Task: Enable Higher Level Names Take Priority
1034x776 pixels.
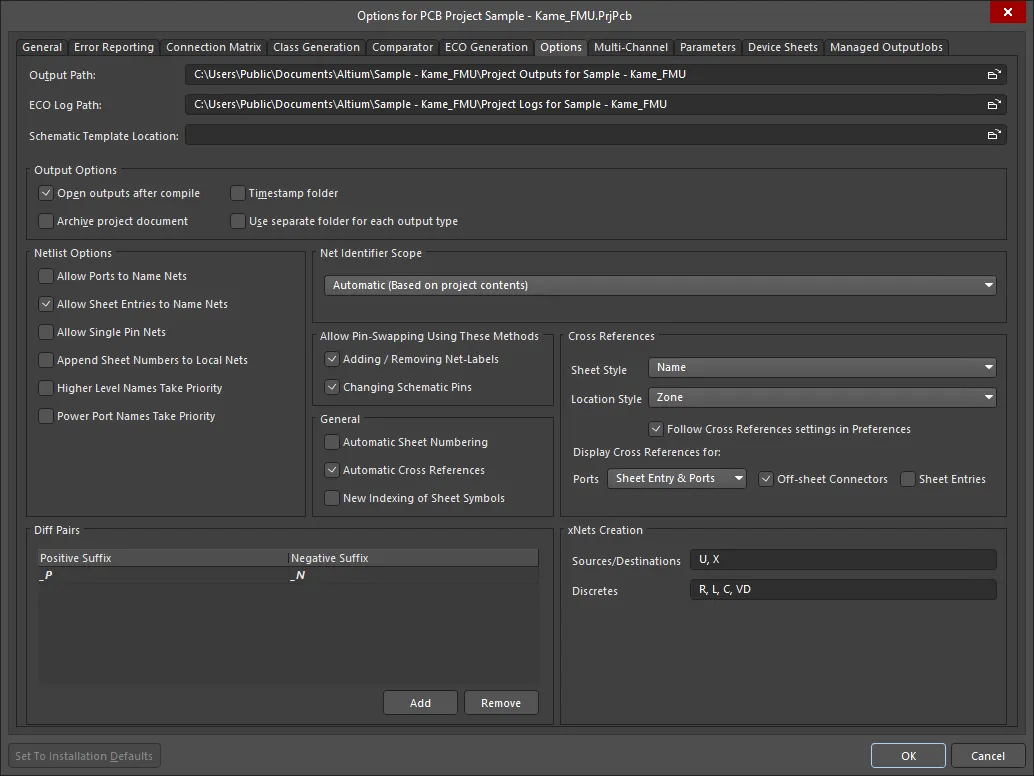Action: (x=46, y=388)
